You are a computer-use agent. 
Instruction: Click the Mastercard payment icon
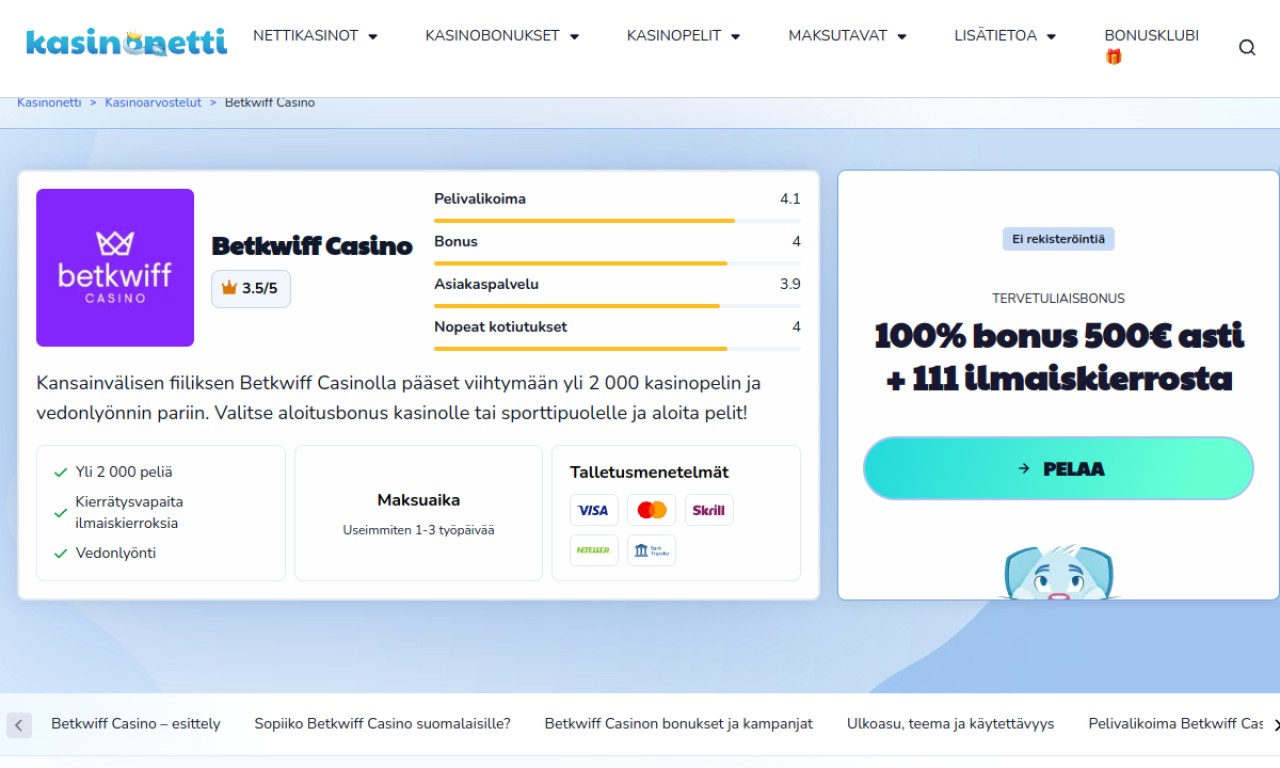[652, 510]
